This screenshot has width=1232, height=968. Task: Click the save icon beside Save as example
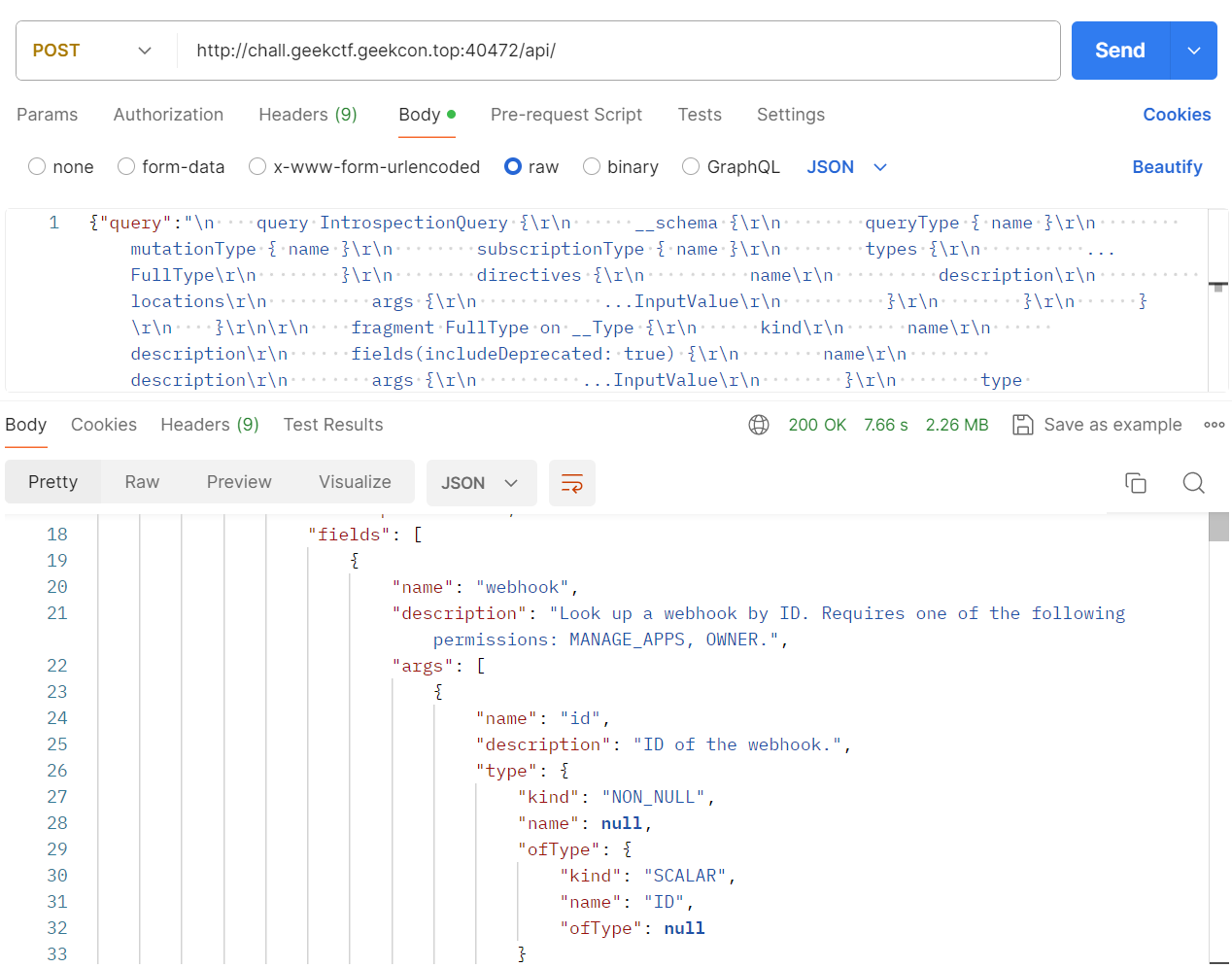[1022, 425]
